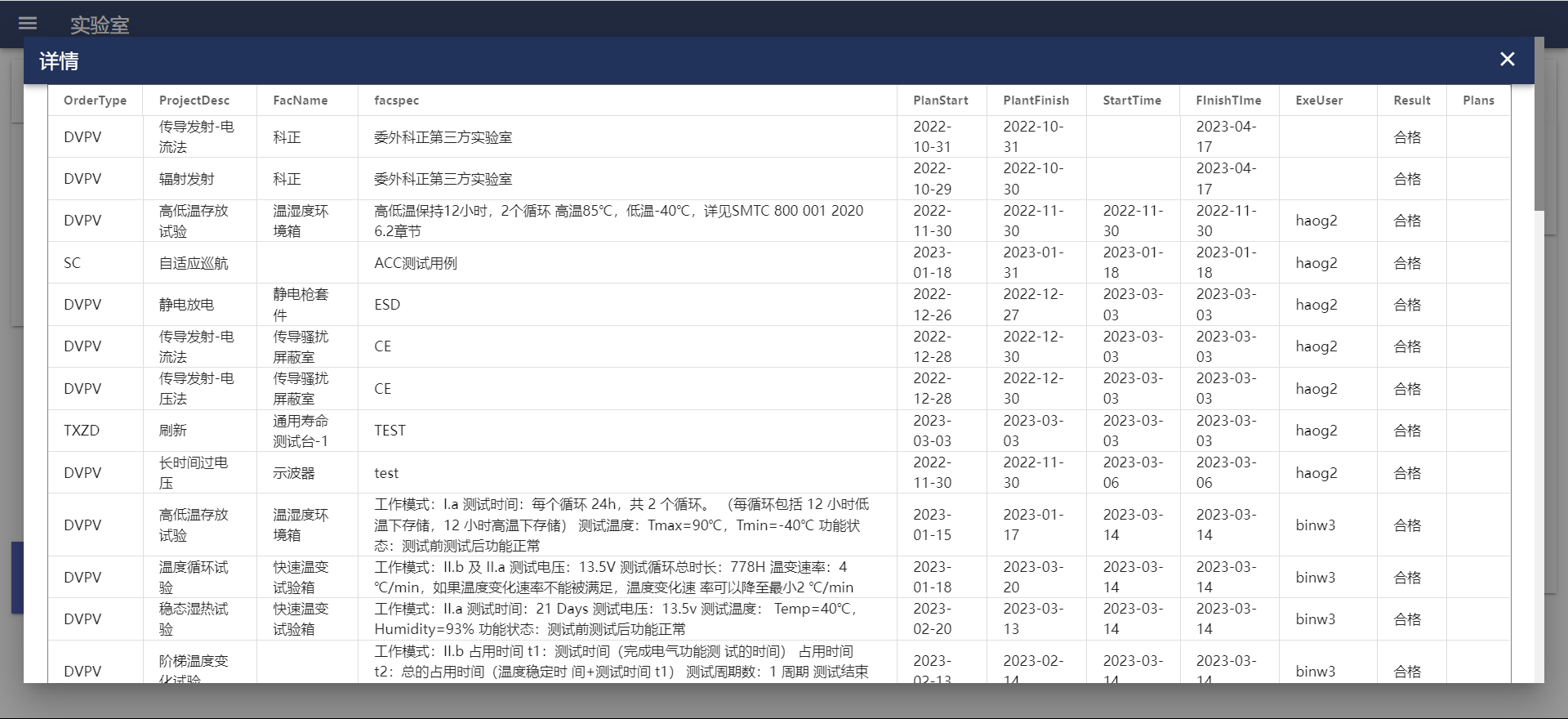Click the PlanStart column header

pyautogui.click(x=941, y=100)
